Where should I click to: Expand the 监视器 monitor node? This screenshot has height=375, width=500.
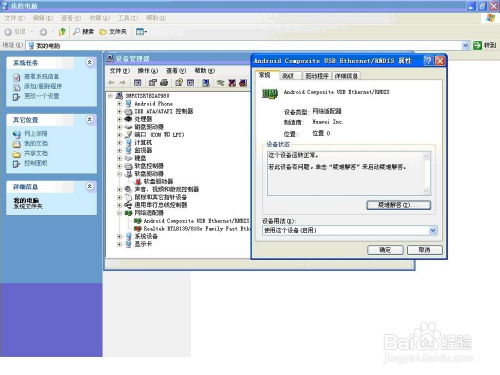(x=119, y=150)
